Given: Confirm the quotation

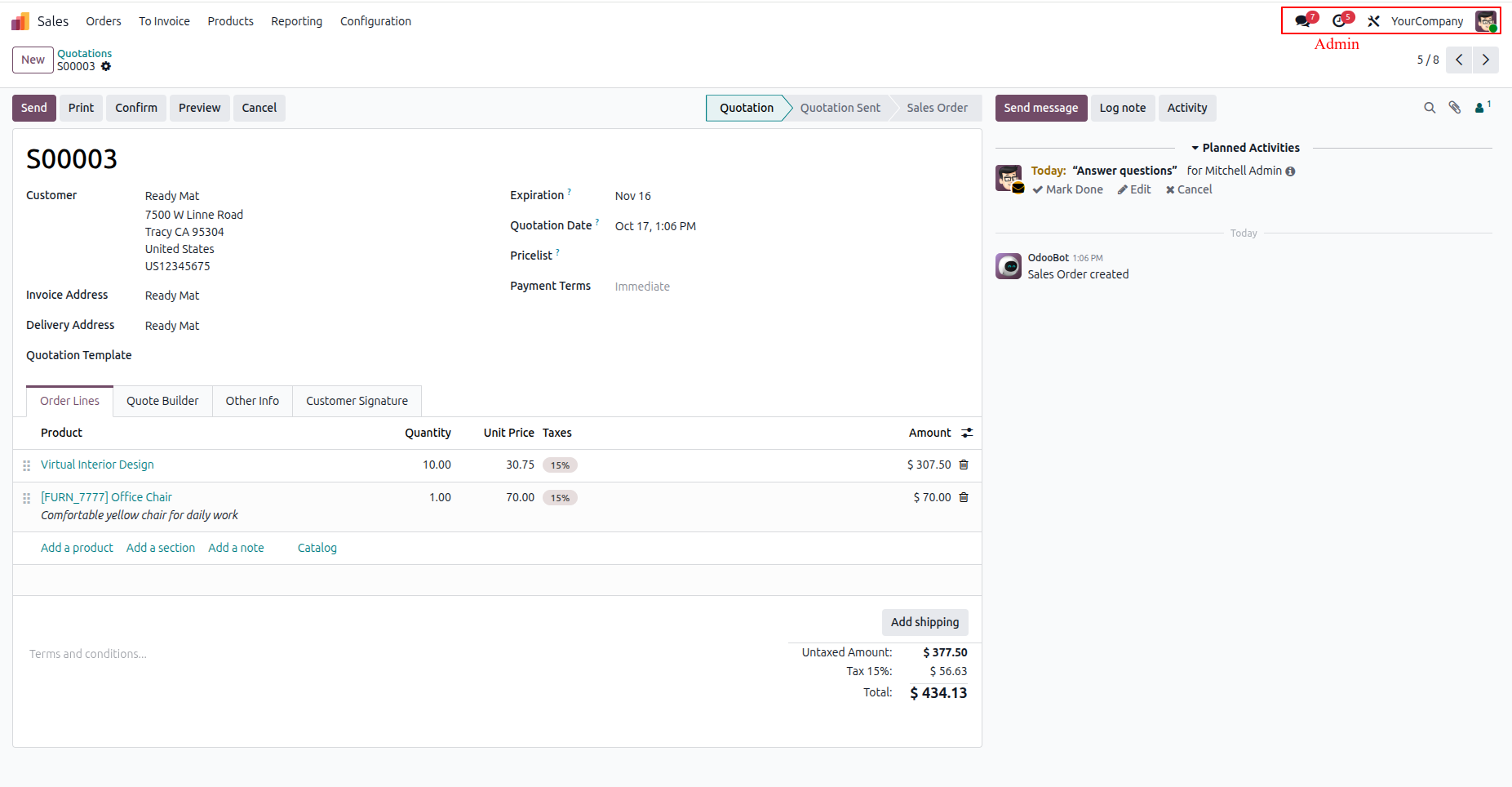Looking at the screenshot, I should [x=136, y=108].
